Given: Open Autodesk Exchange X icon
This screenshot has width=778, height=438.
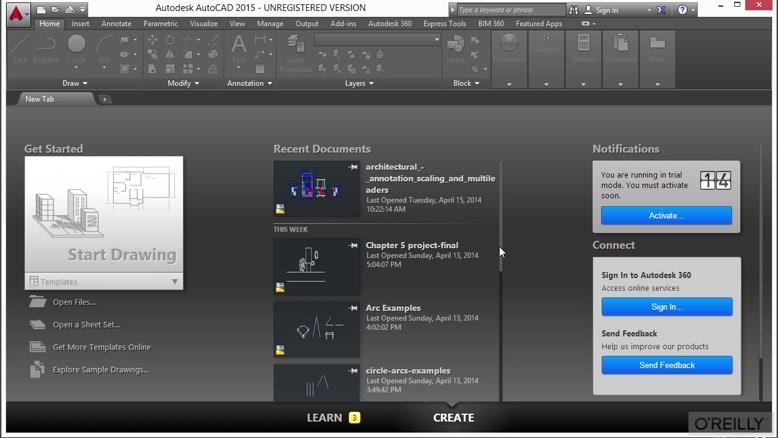Looking at the screenshot, I should 661,10.
